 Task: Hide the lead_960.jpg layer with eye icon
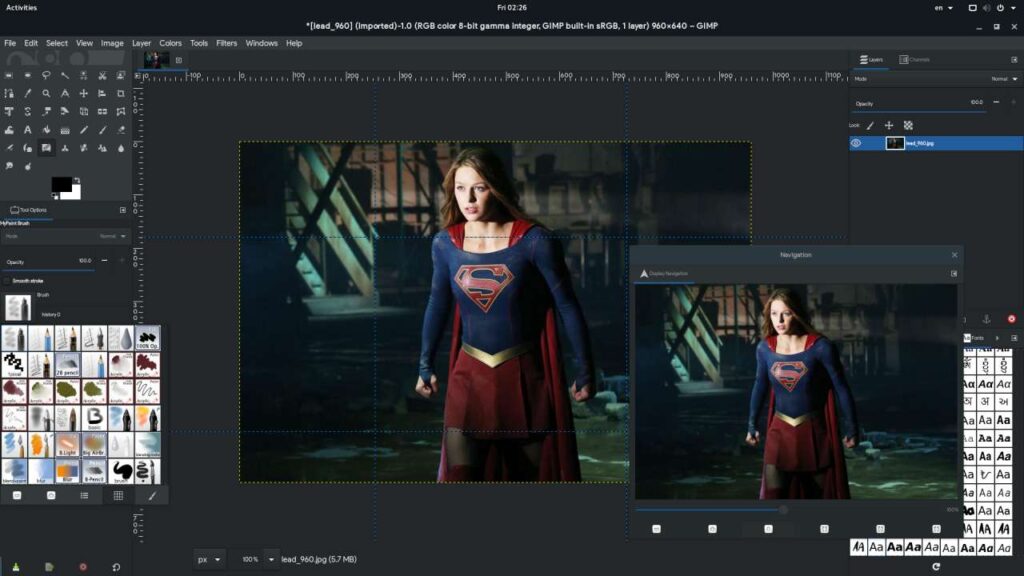[856, 143]
